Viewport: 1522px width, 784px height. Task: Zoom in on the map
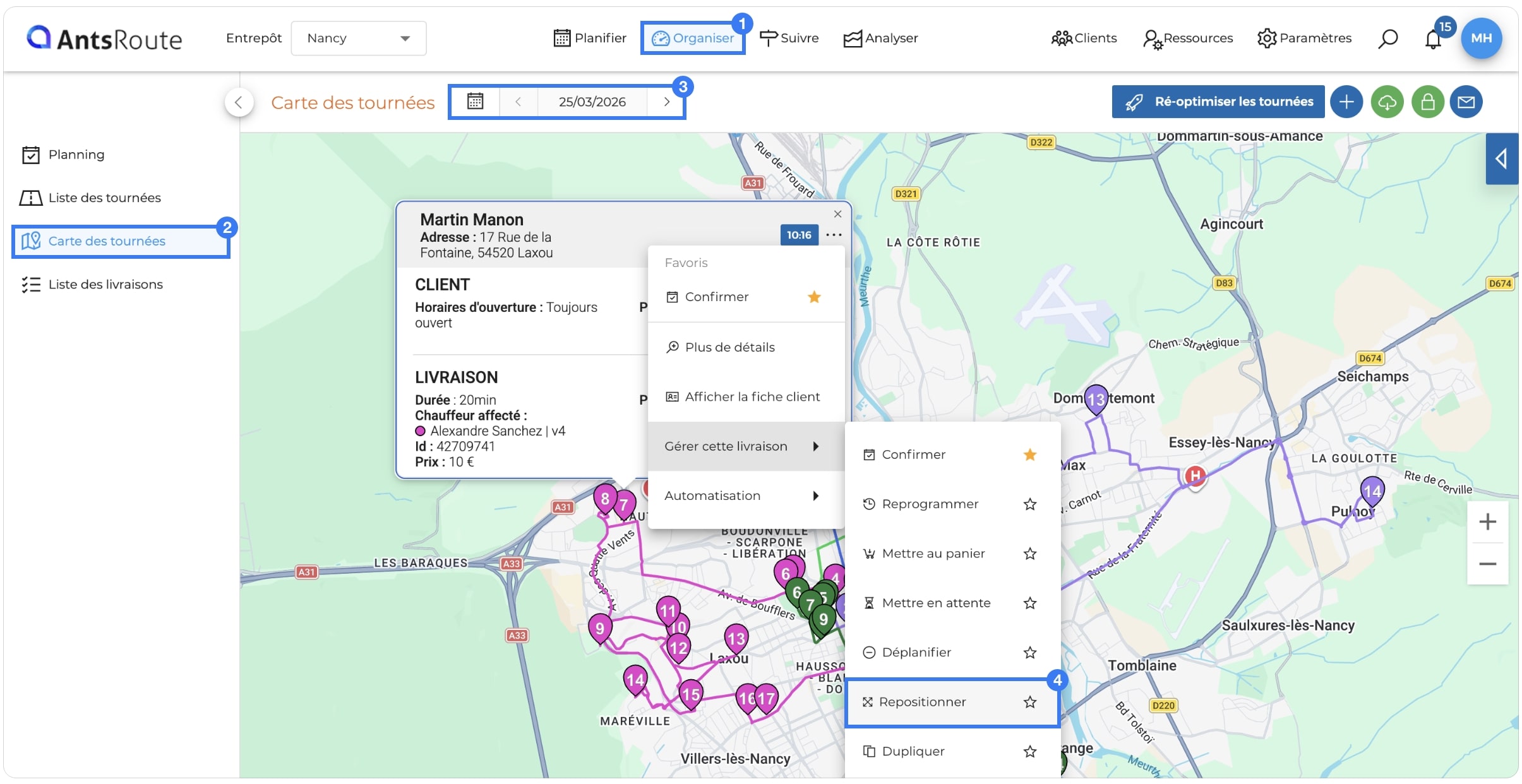click(1487, 522)
